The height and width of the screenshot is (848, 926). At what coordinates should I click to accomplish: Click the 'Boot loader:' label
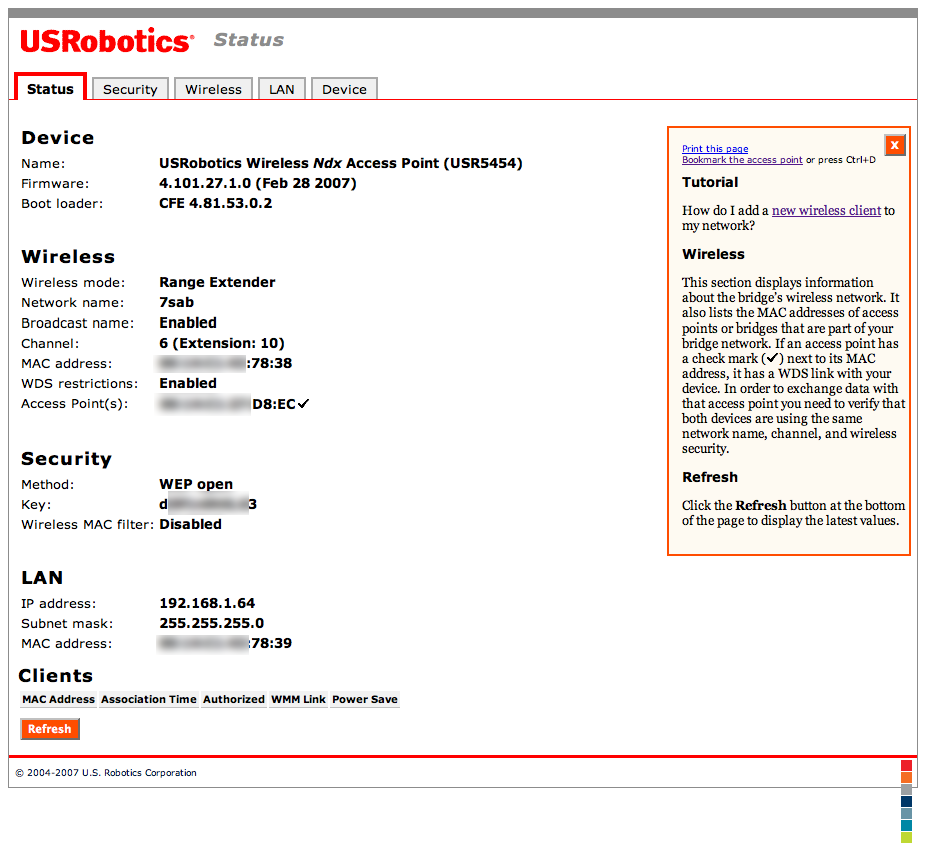tap(62, 204)
